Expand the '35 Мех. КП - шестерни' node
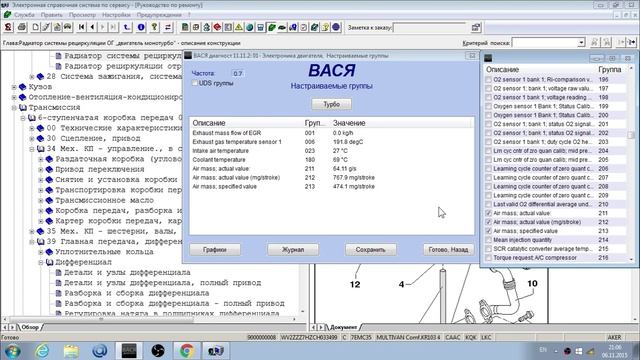Screen dimensions: 640x360 (32, 231)
